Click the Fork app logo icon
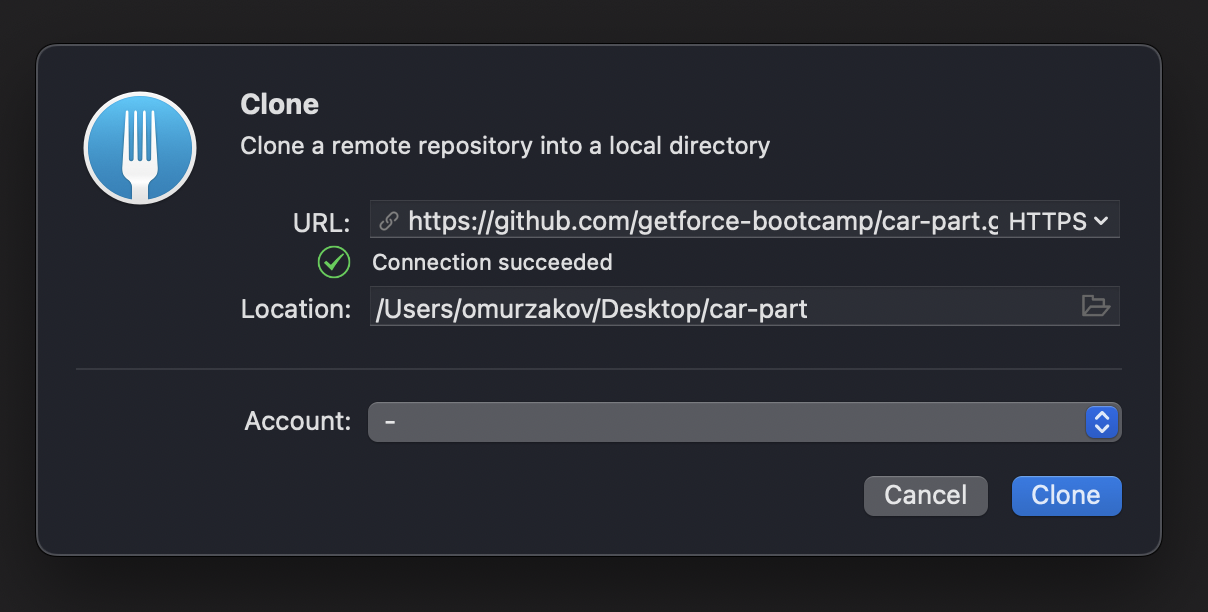This screenshot has height=612, width=1208. point(140,148)
